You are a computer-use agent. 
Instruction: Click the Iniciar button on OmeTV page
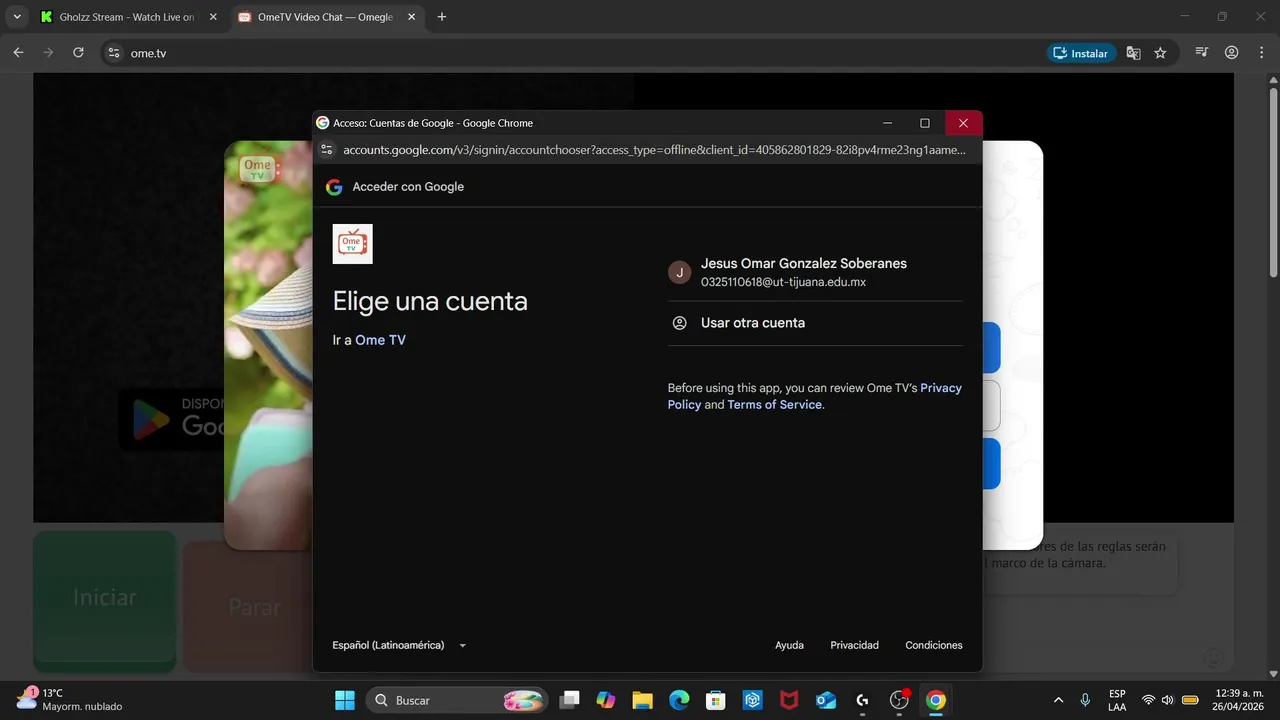click(104, 598)
